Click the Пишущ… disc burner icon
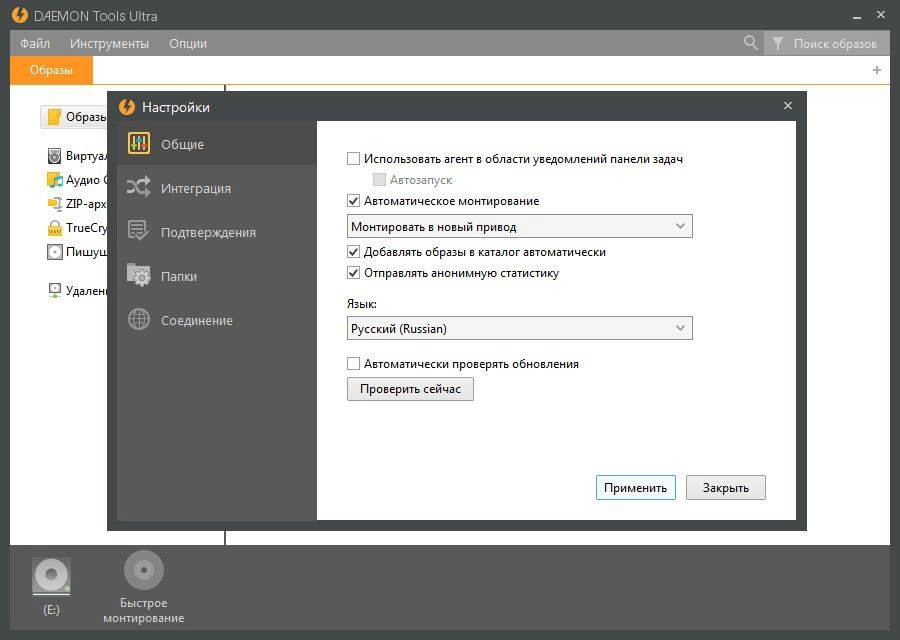The image size is (900, 640). coord(55,251)
